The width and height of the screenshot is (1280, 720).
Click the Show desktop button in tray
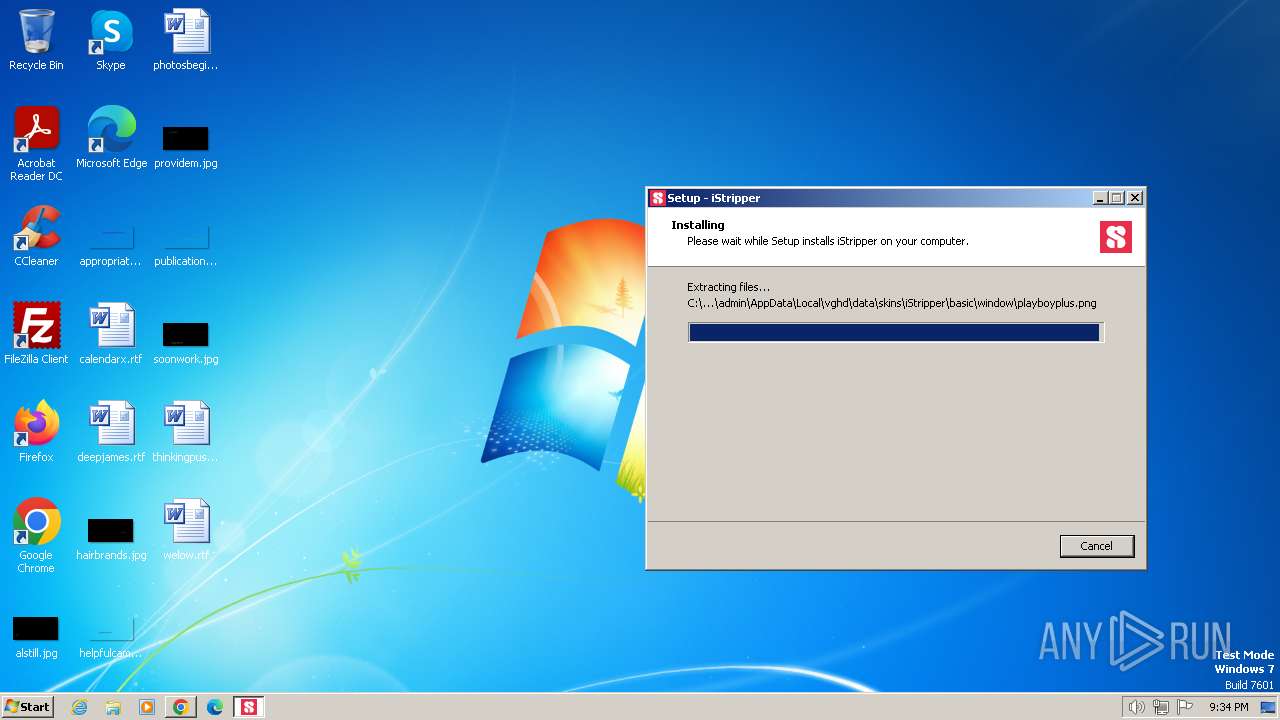point(1267,707)
